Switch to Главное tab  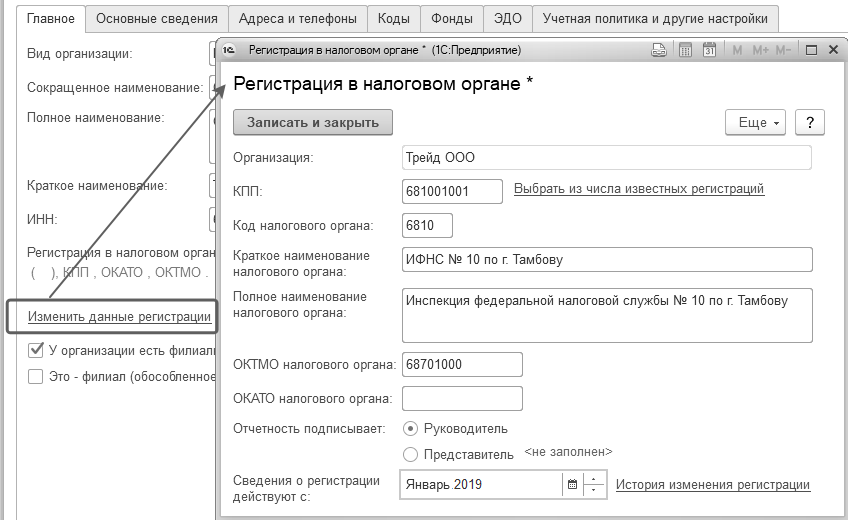point(51,19)
